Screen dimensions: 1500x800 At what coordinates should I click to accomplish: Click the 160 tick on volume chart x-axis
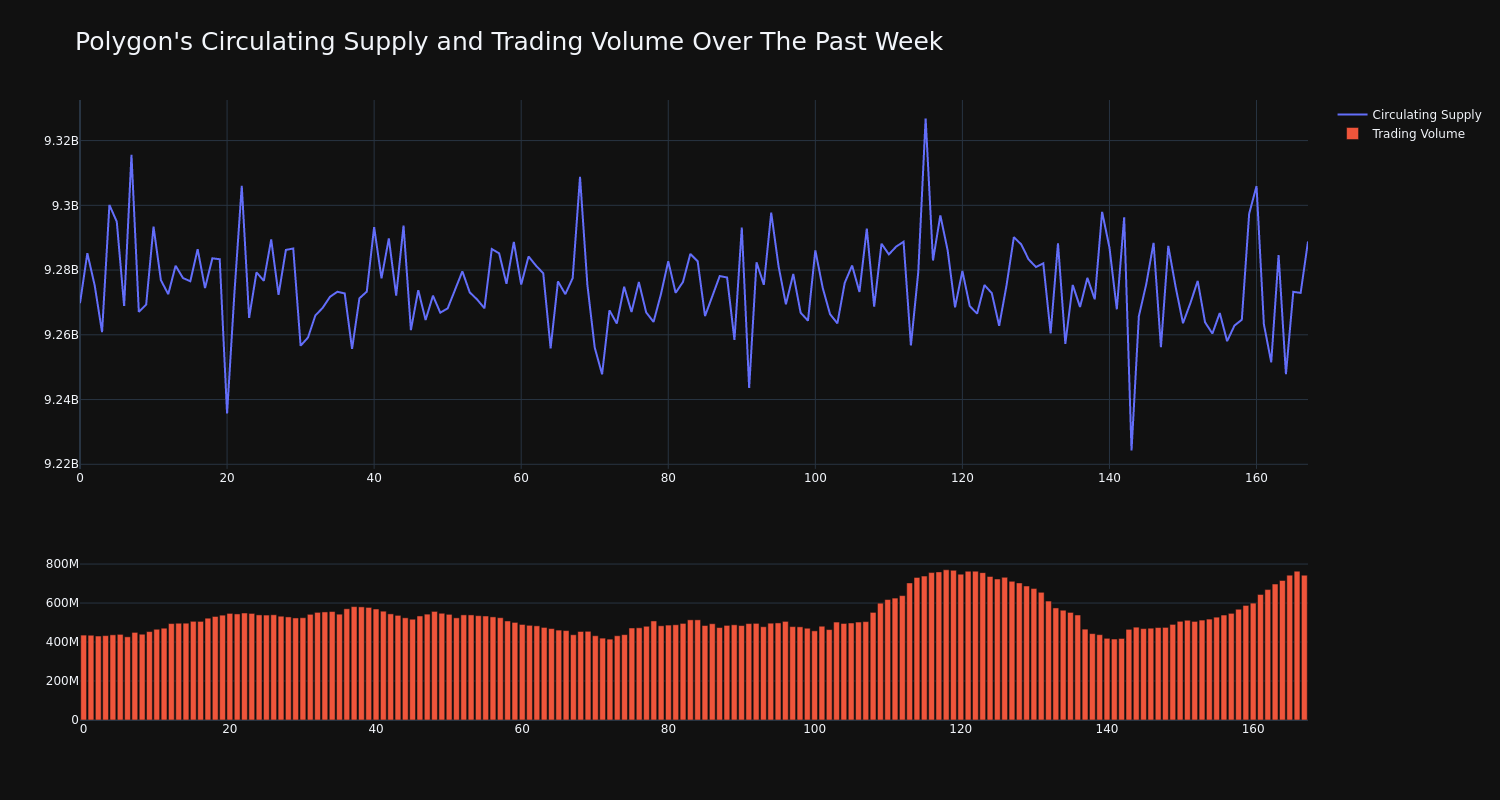(x=1253, y=729)
